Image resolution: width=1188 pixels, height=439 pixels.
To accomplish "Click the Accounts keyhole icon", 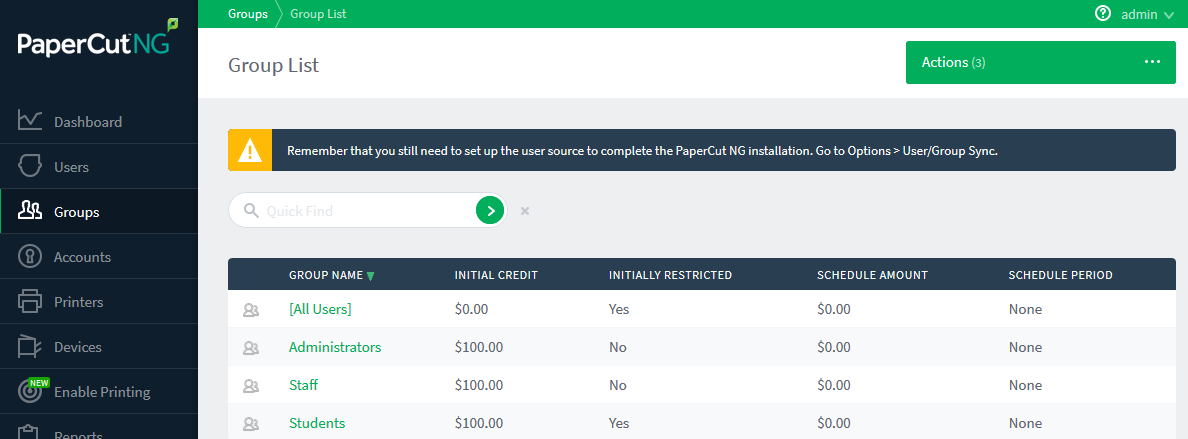I will pos(29,256).
